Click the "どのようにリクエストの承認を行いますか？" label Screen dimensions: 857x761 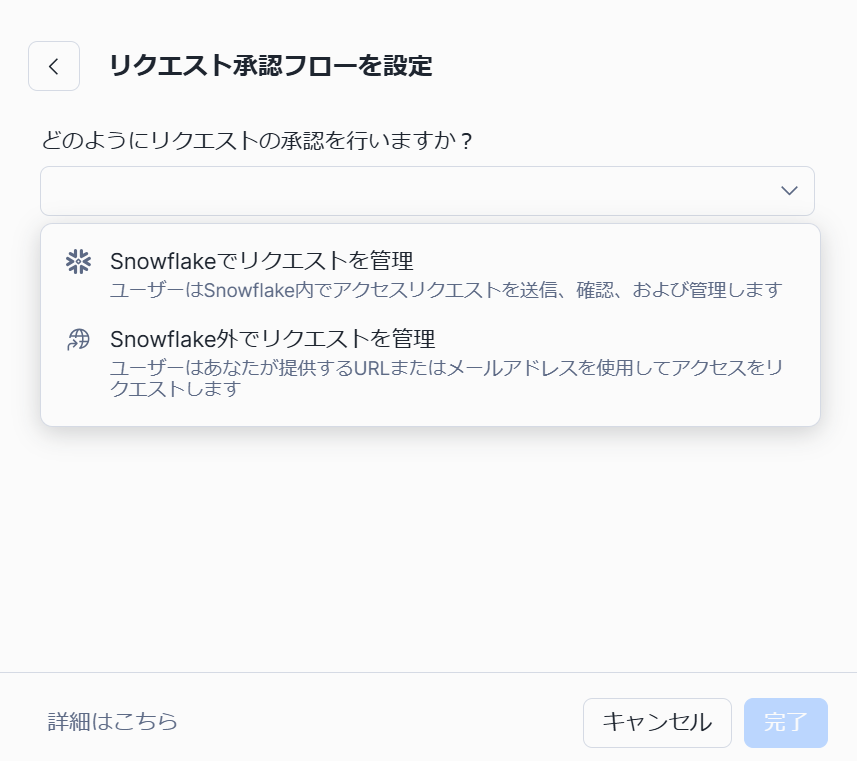click(257, 140)
